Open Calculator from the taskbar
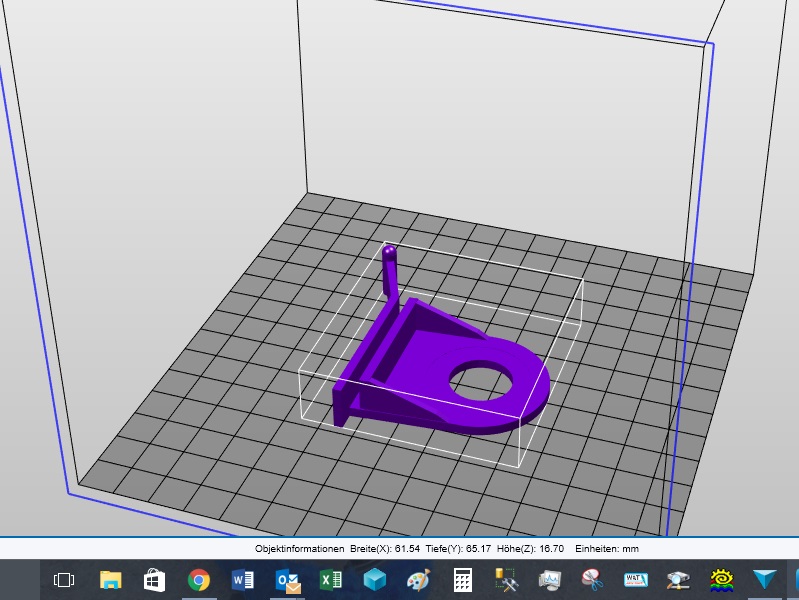This screenshot has height=600, width=799. (462, 580)
